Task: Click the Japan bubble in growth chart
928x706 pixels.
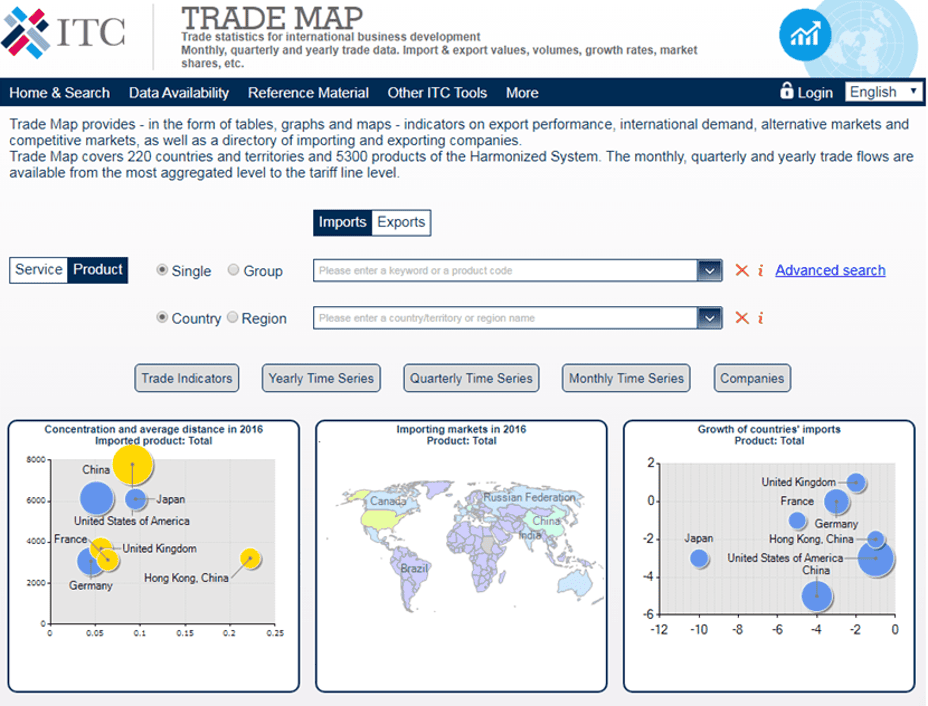Action: [699, 558]
